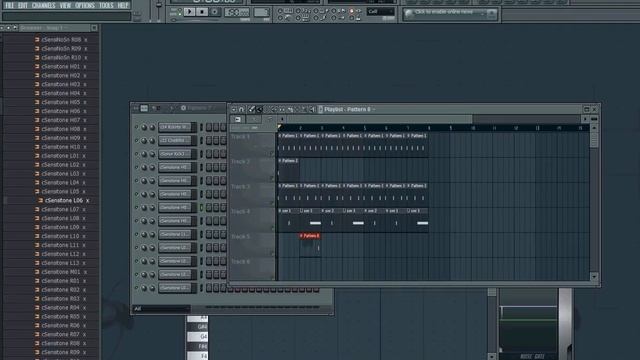Image resolution: width=640 pixels, height=360 pixels.
Task: Select cSenaNoSn R08 in the browser
Action: 61,40
